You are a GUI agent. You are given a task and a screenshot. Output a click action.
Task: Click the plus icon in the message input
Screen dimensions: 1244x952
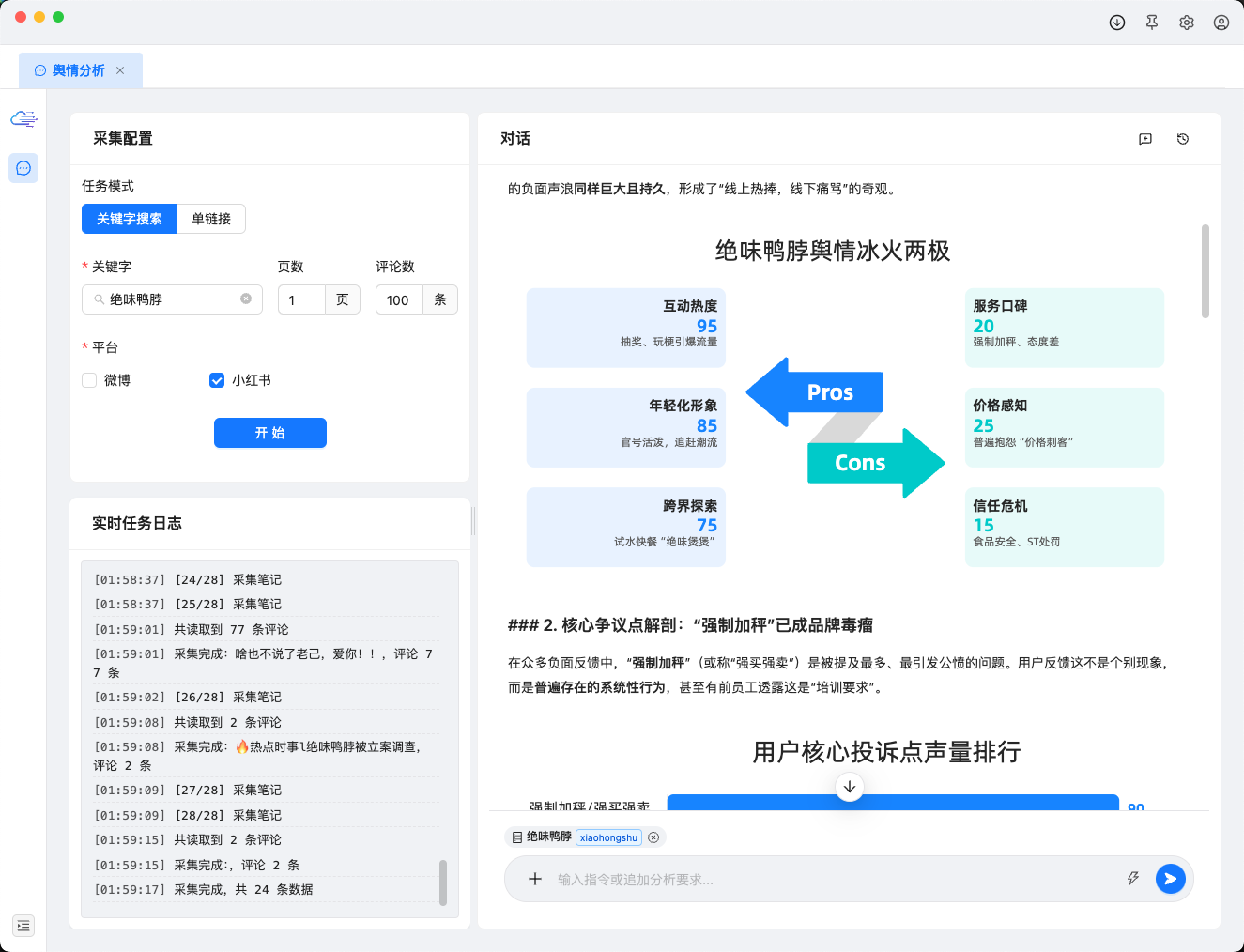(x=535, y=879)
